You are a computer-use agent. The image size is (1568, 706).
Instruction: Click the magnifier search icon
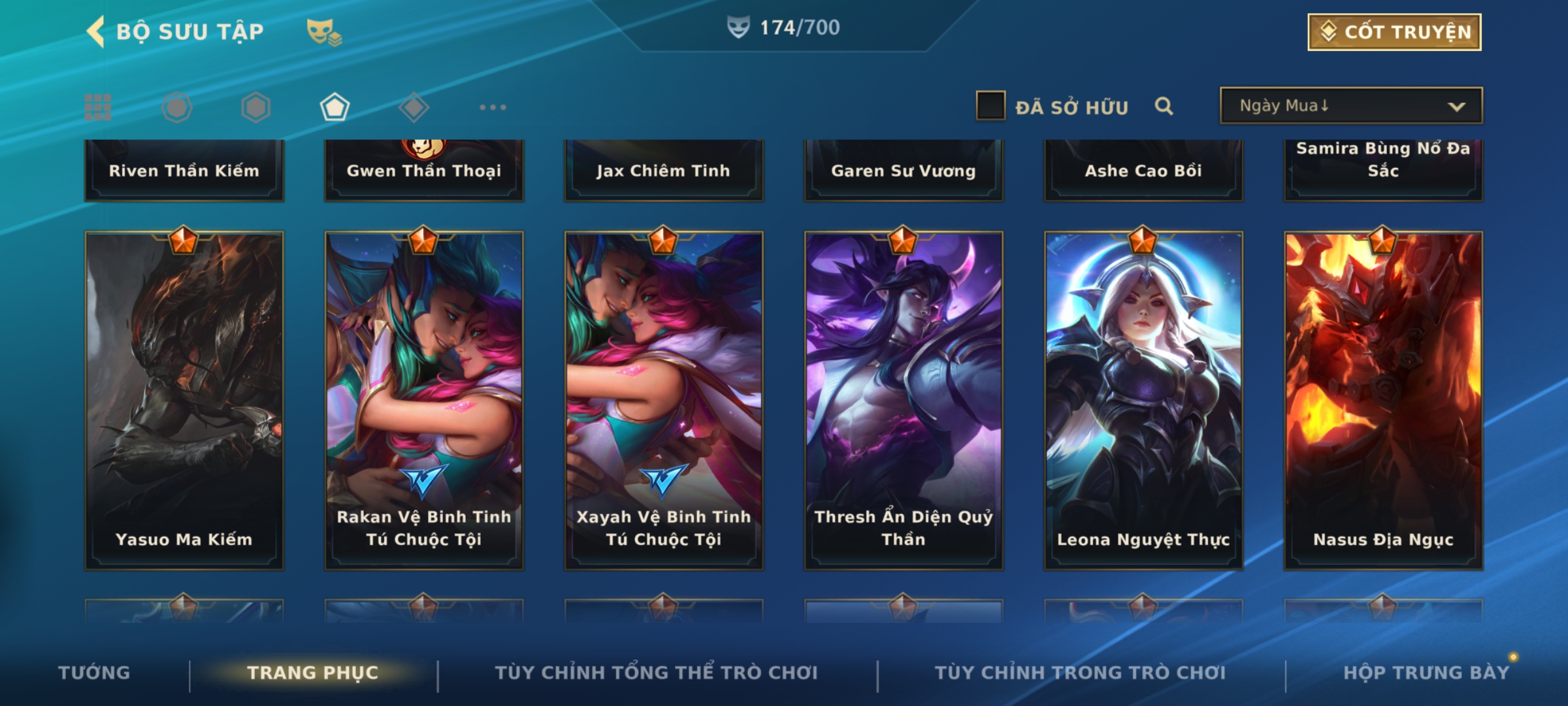[1164, 106]
